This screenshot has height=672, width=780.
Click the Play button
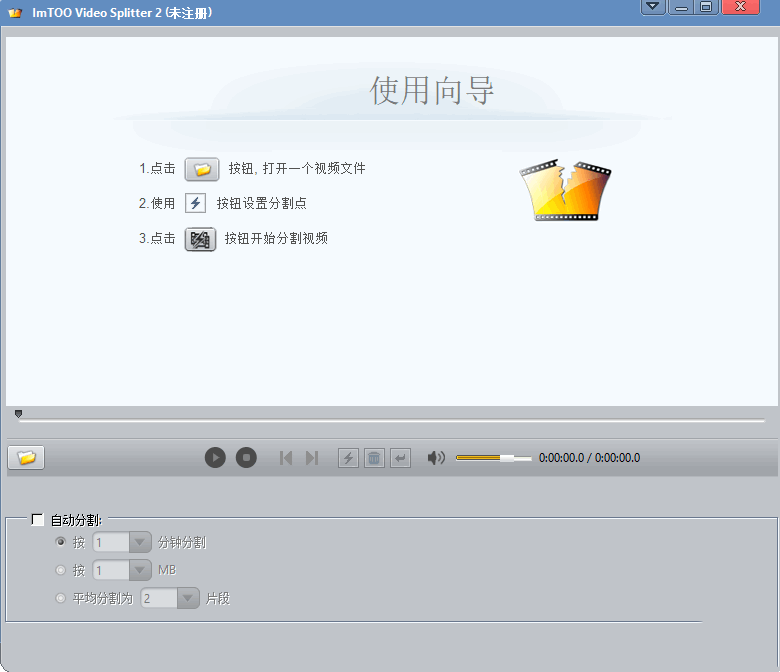click(215, 458)
